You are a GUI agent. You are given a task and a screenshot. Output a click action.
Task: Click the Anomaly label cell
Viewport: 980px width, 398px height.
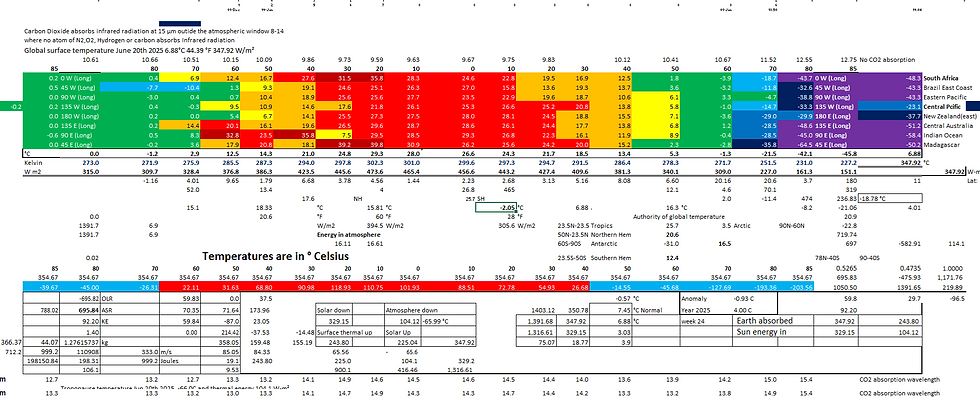point(704,299)
